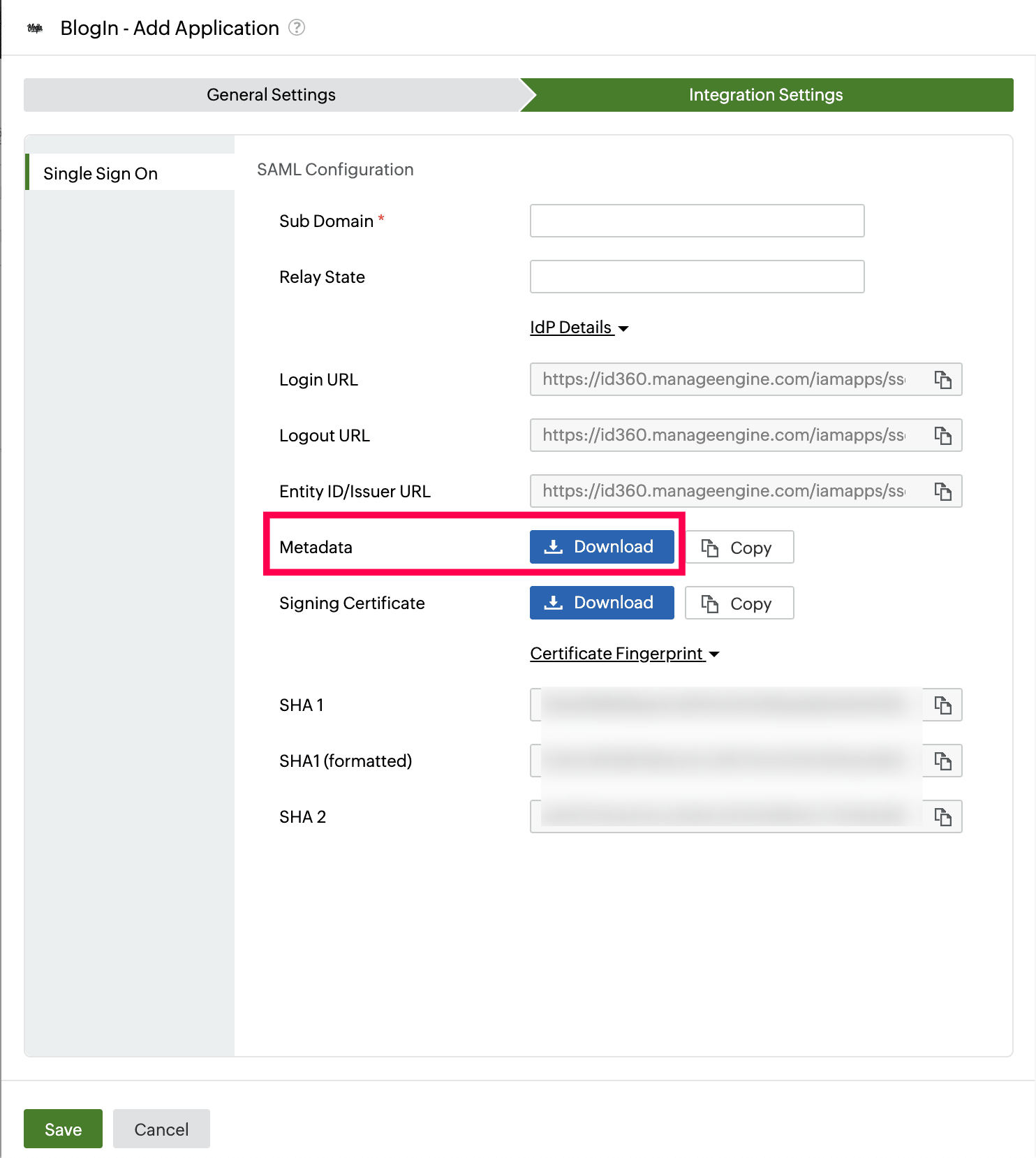Image resolution: width=1036 pixels, height=1158 pixels.
Task: Focus the Relay State input field
Action: [x=697, y=277]
